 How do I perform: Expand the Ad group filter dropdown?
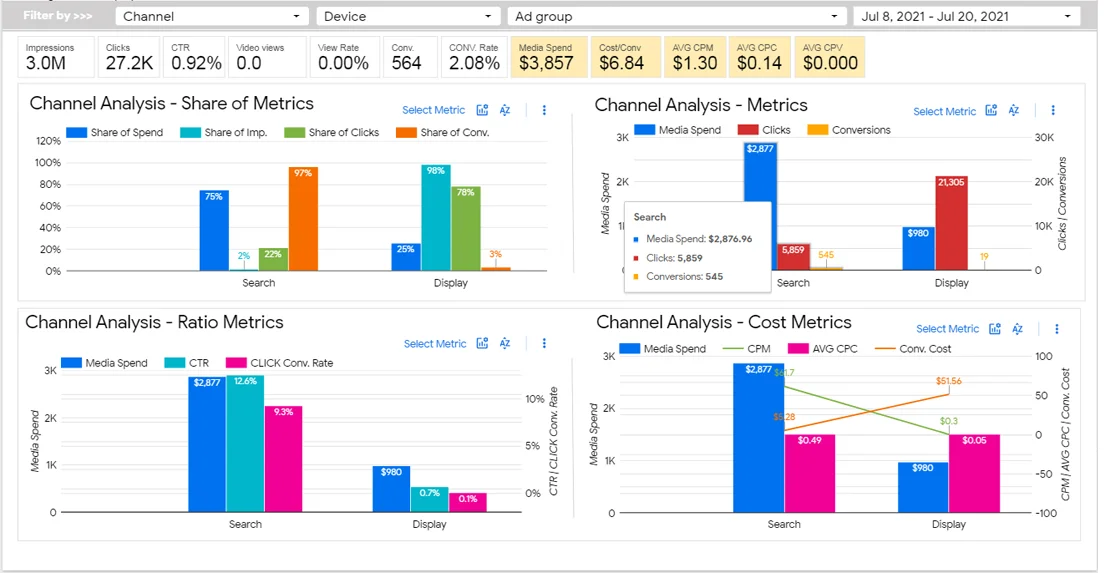(x=678, y=17)
